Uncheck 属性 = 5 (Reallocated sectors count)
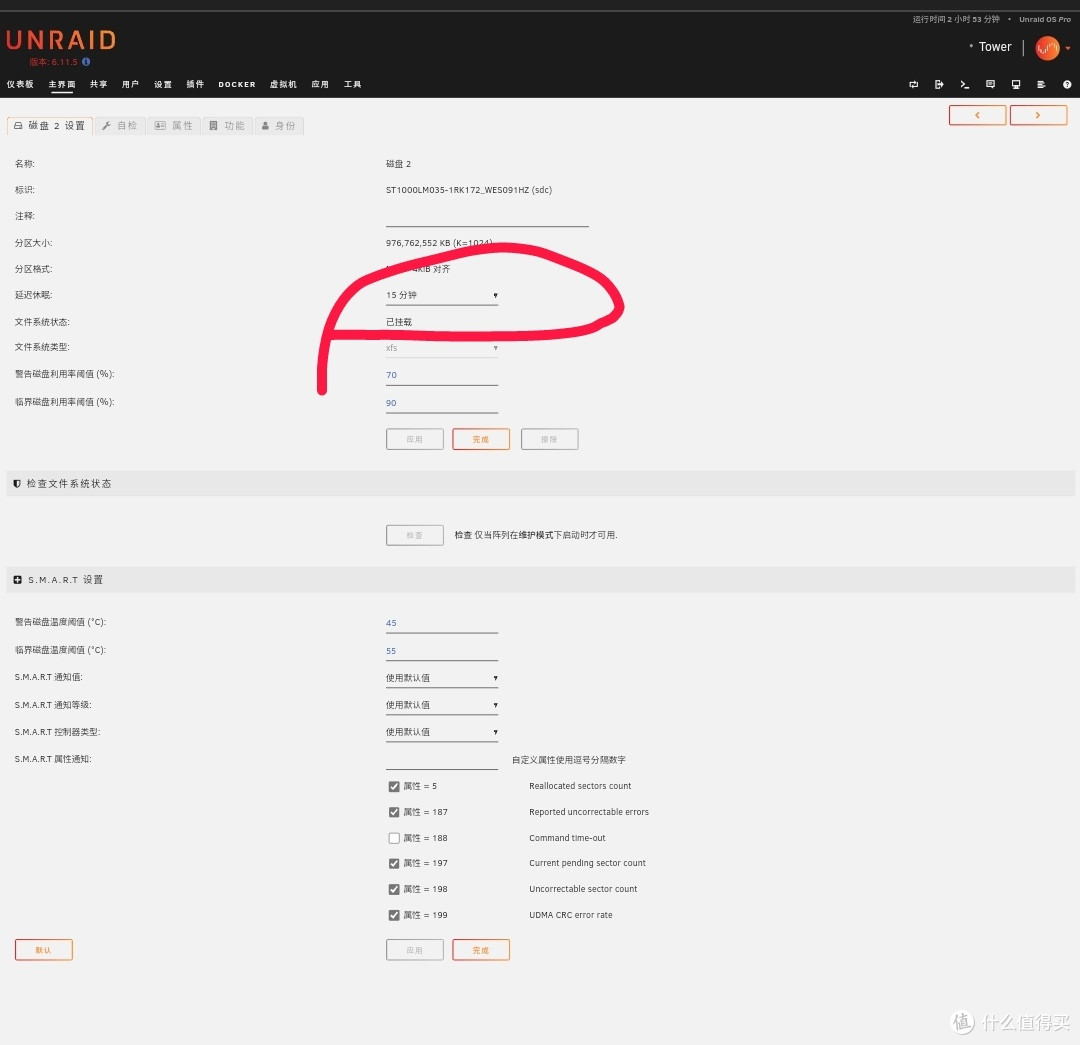This screenshot has height=1045, width=1080. pos(394,786)
